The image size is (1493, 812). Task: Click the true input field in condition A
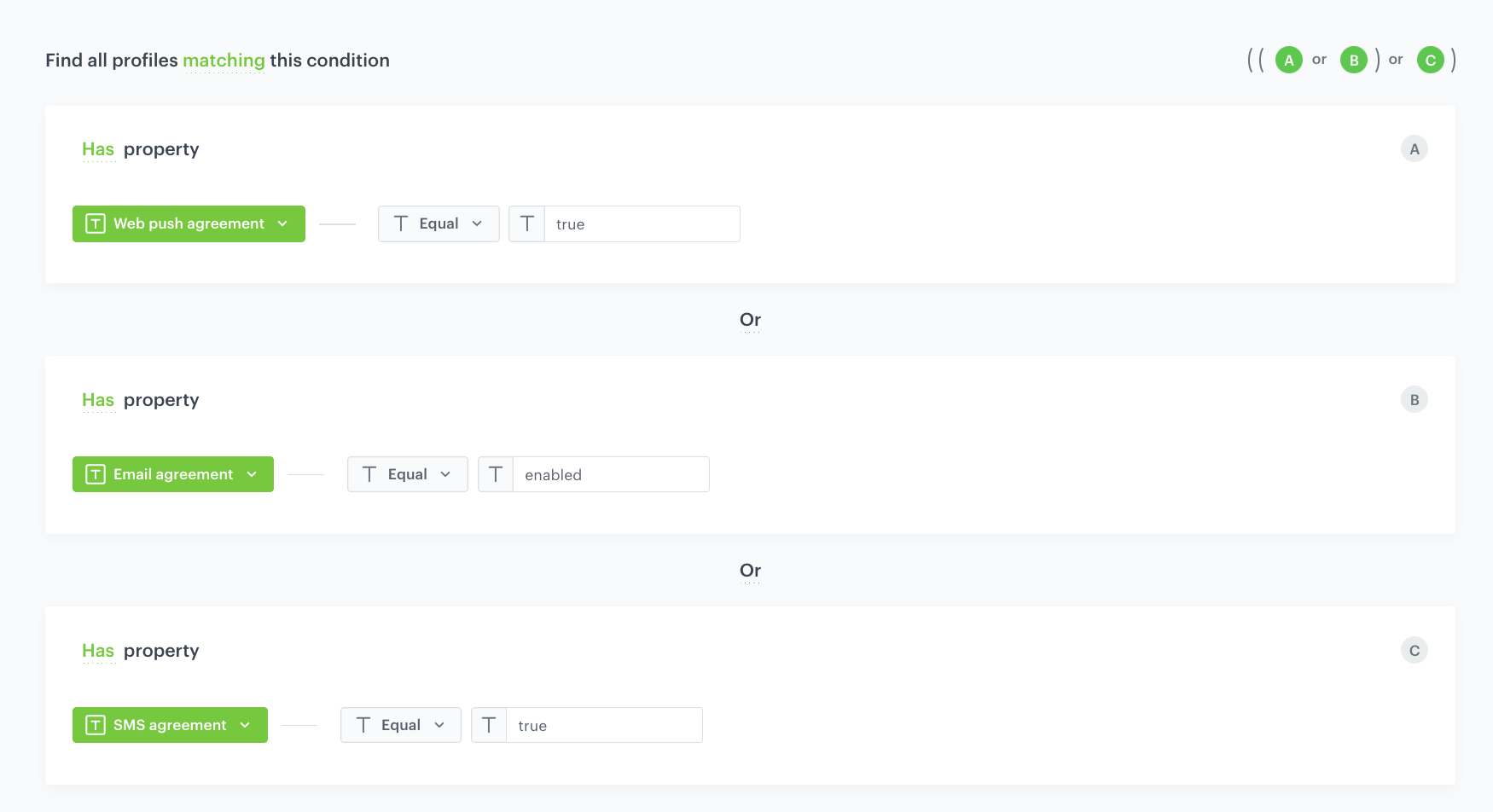[640, 223]
